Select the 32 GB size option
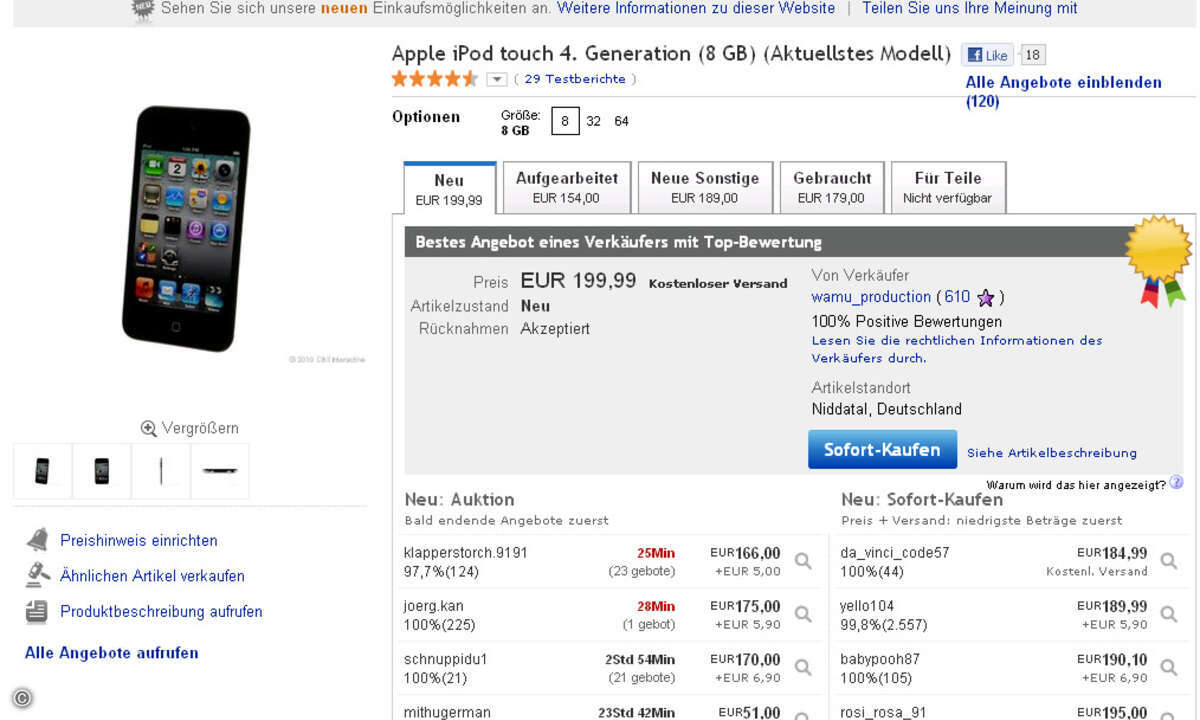This screenshot has width=1200, height=720. tap(593, 121)
